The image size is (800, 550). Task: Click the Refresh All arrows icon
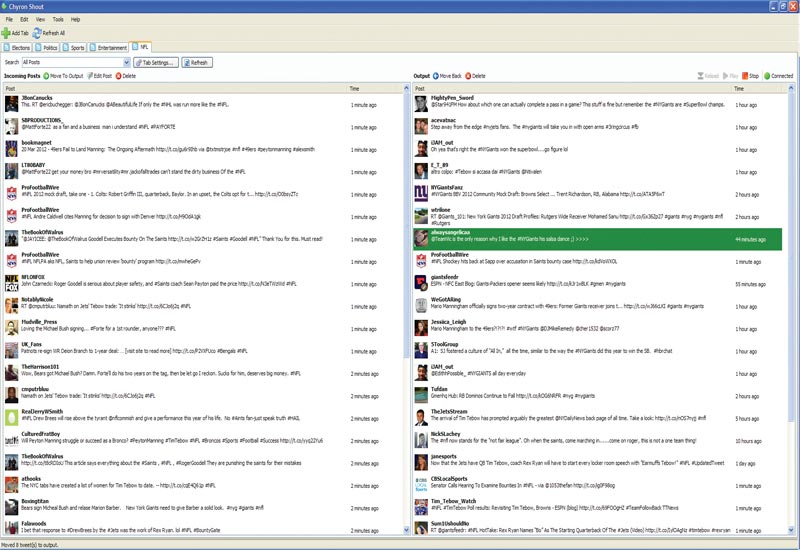[x=37, y=33]
